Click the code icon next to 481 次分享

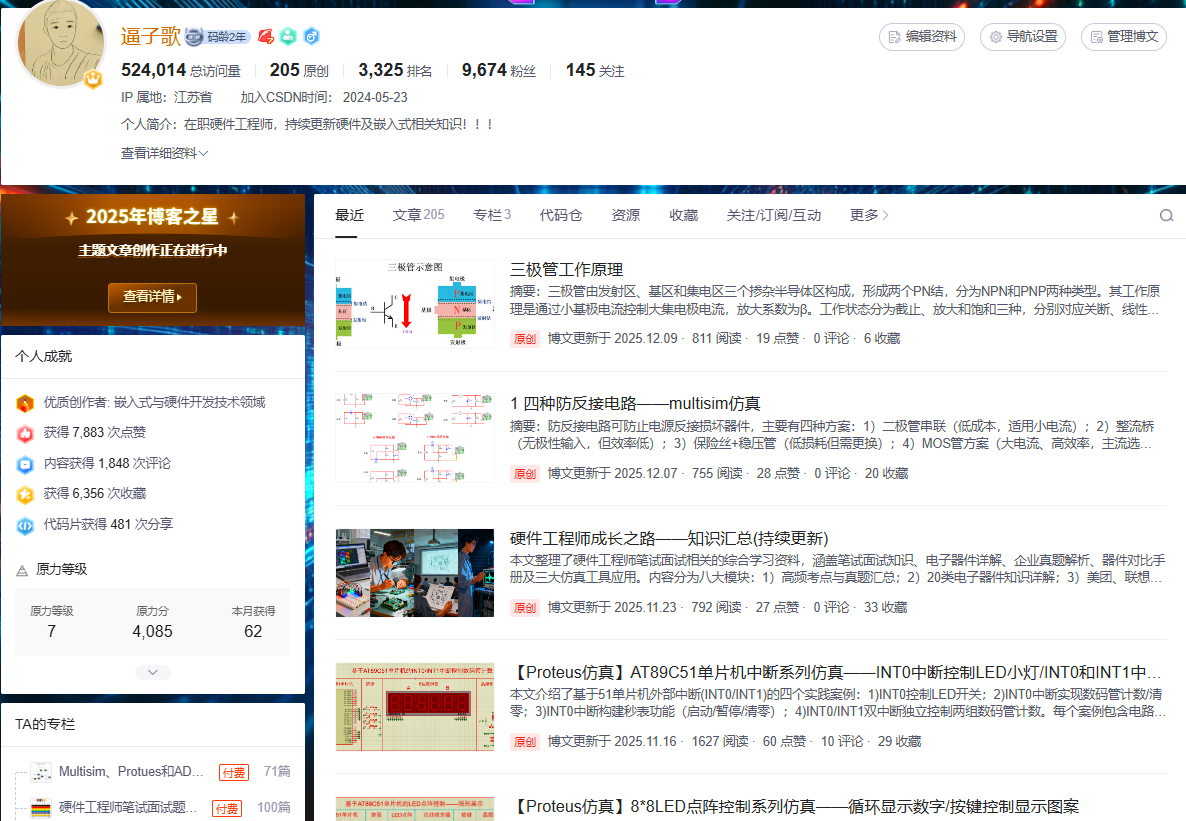(x=25, y=525)
